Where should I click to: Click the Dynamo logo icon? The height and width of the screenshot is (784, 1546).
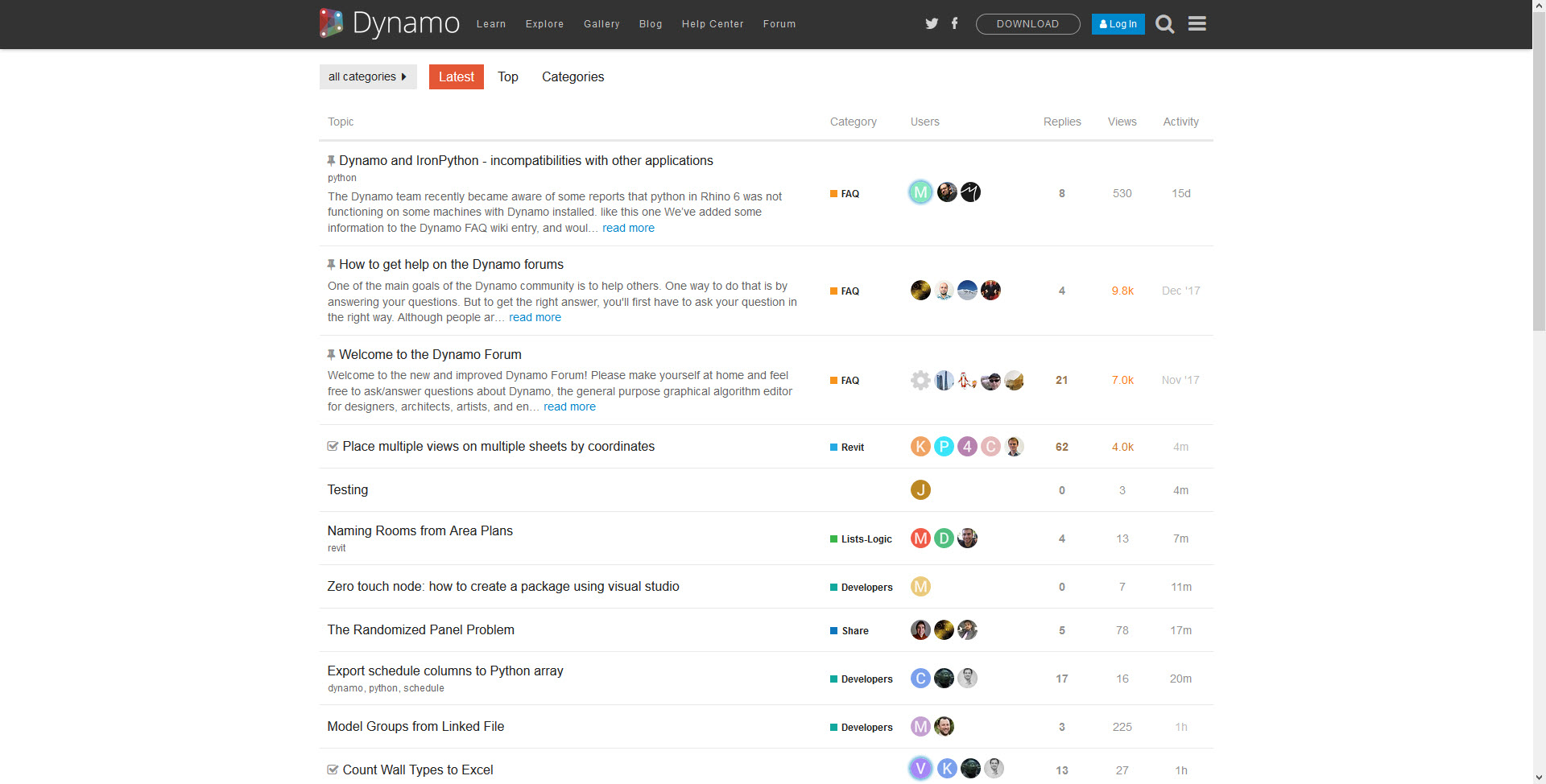(x=331, y=23)
